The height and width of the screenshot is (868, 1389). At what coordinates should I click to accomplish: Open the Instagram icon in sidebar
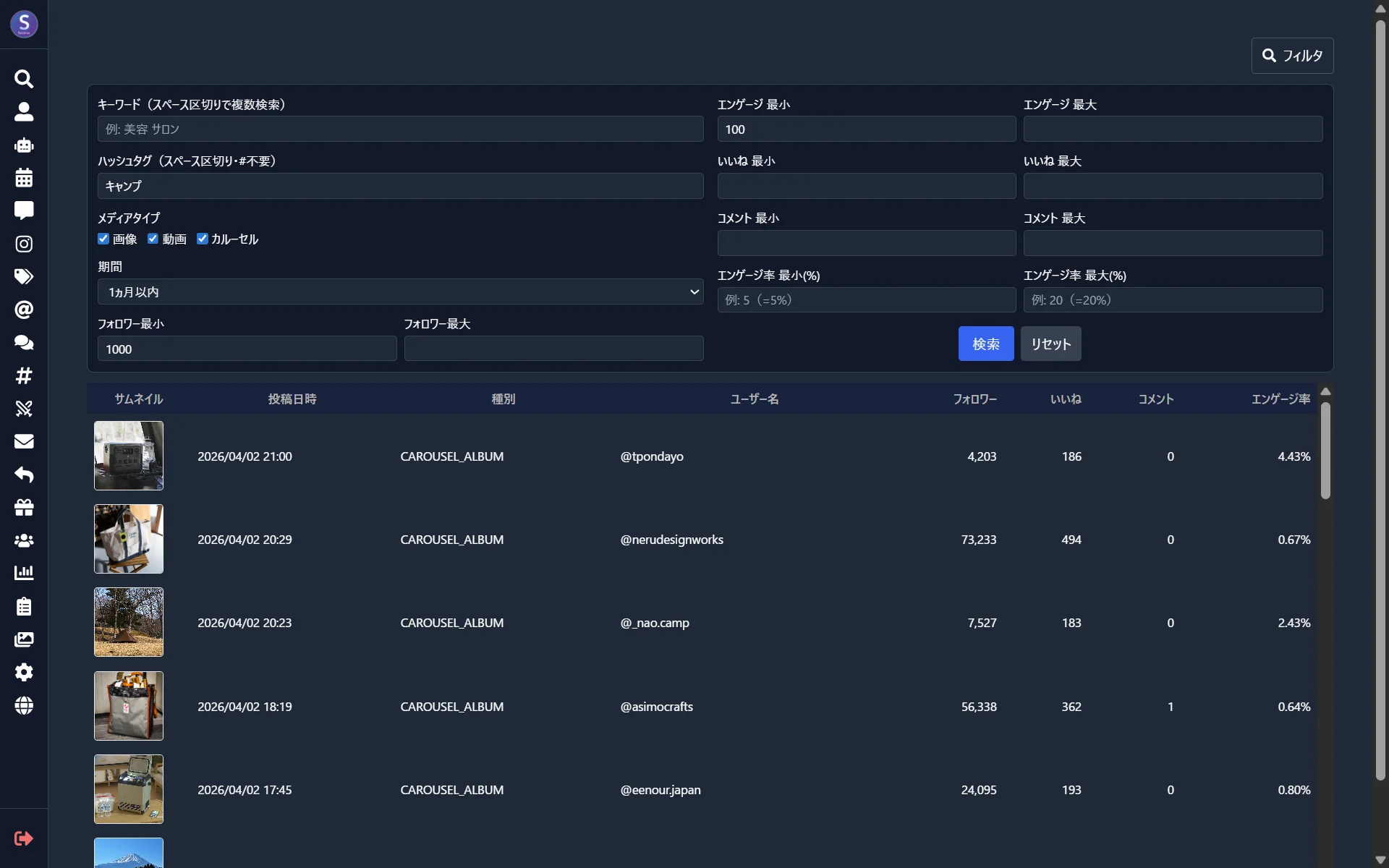coord(24,244)
